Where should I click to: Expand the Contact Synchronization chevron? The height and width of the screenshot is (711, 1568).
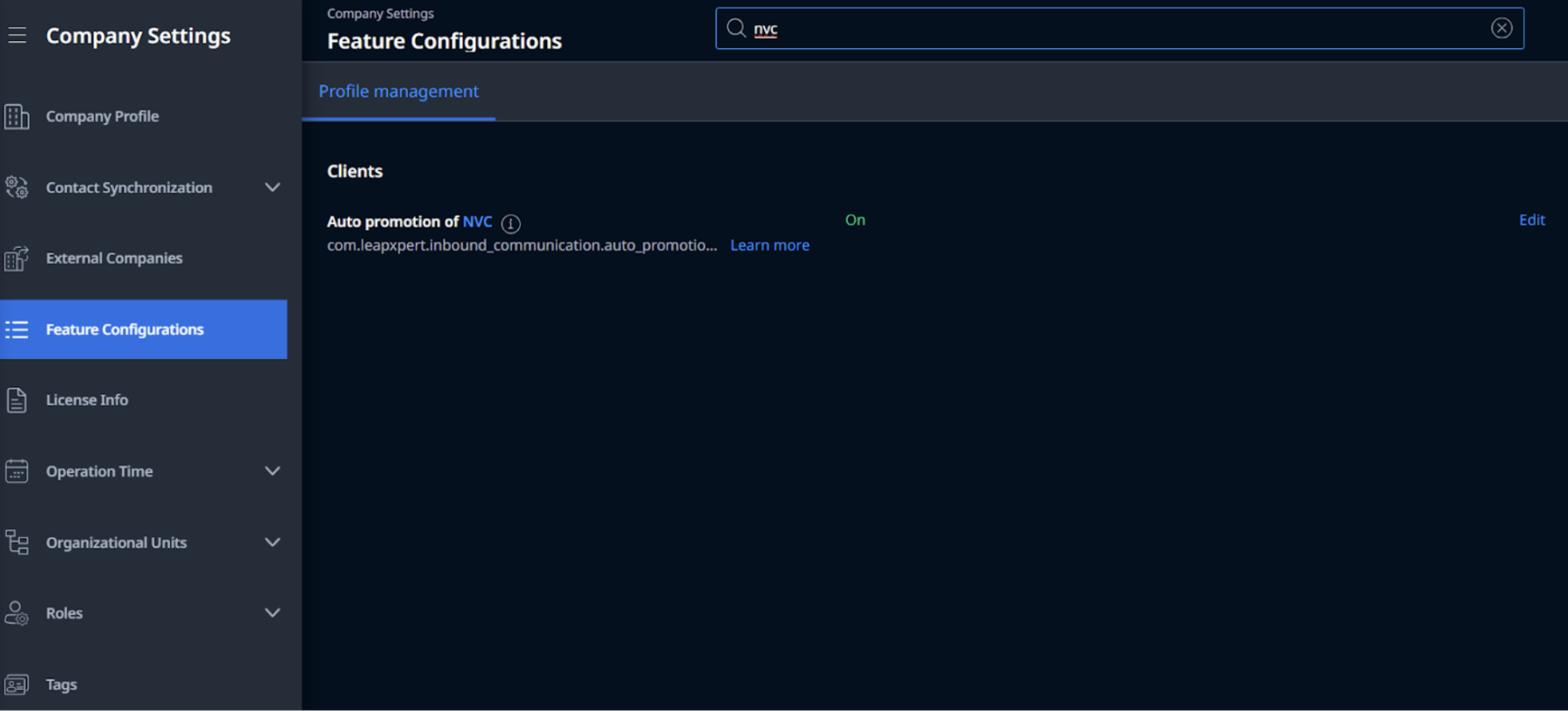click(272, 187)
